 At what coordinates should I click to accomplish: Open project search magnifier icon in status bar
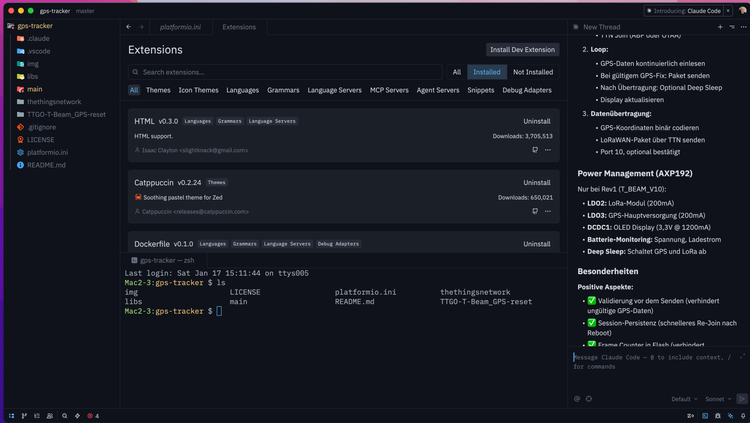[x=65, y=416]
